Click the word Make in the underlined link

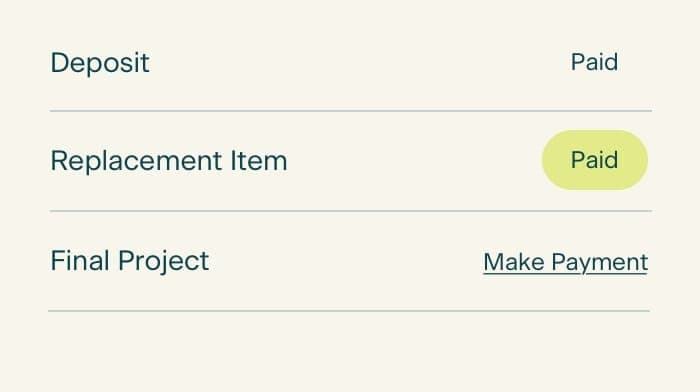click(514, 262)
